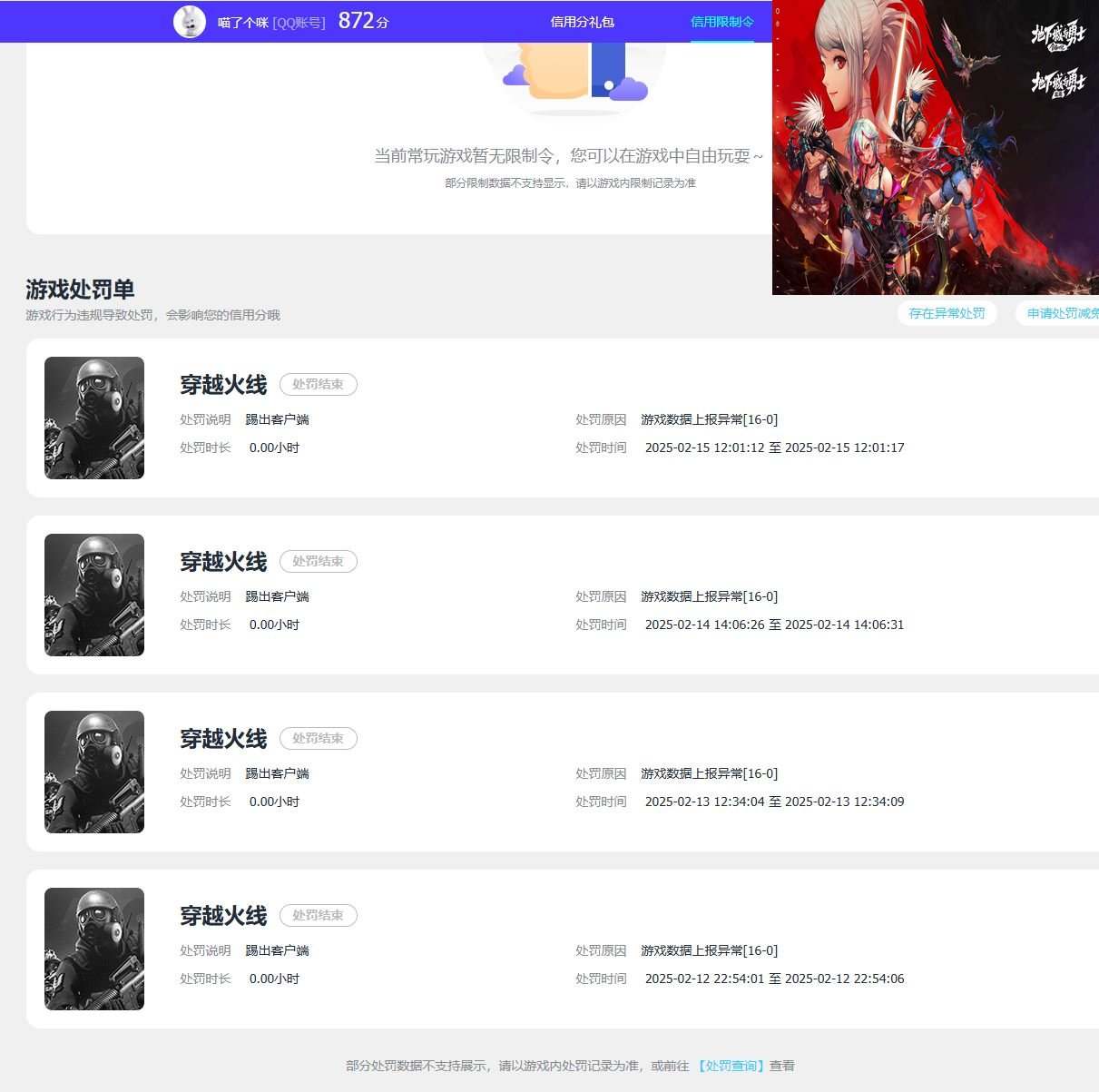Viewport: 1099px width, 1092px height.
Task: Click the 处罚结束 badge on the 2025-02-15 penalty
Action: tap(319, 384)
